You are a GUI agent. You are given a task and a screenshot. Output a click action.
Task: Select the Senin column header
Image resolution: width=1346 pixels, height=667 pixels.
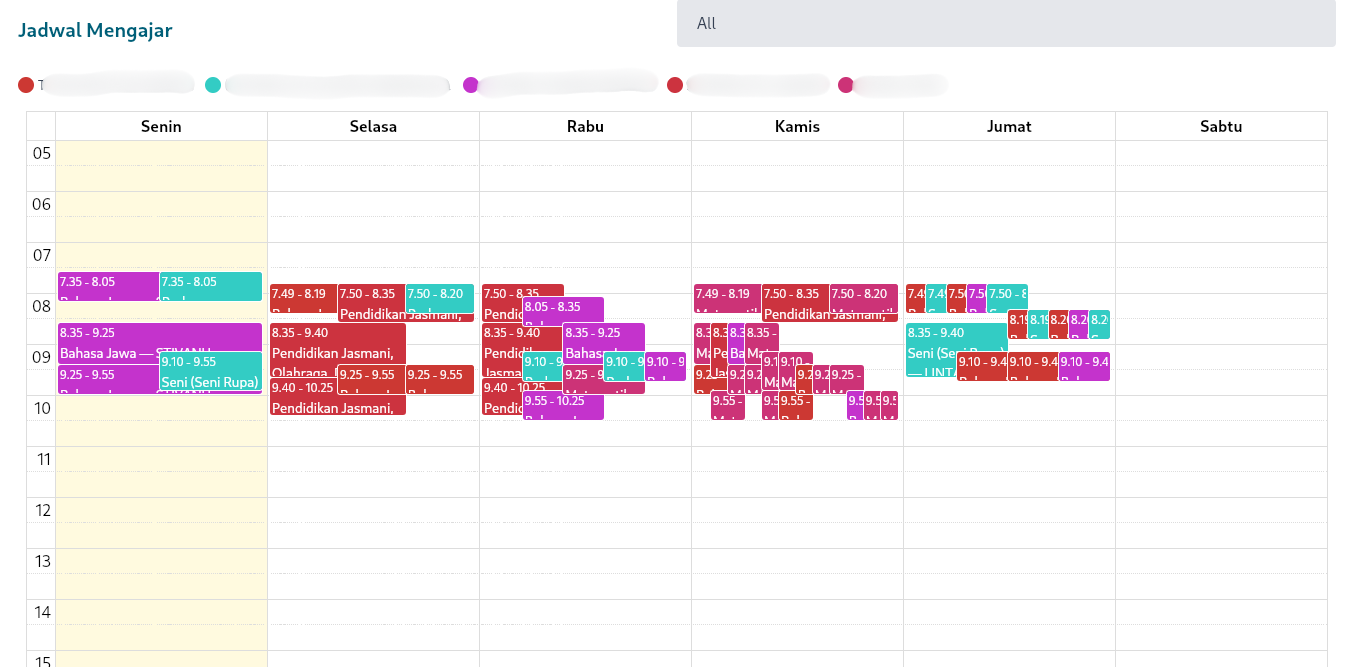pos(161,126)
